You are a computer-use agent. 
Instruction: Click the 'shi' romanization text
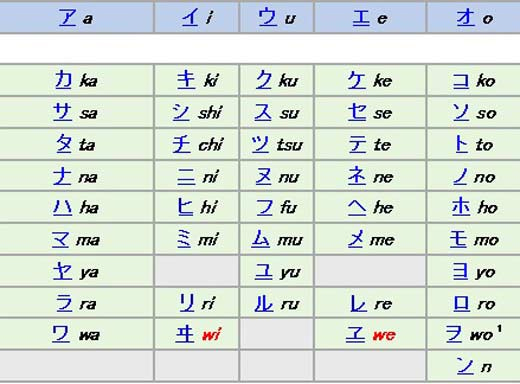pyautogui.click(x=210, y=112)
